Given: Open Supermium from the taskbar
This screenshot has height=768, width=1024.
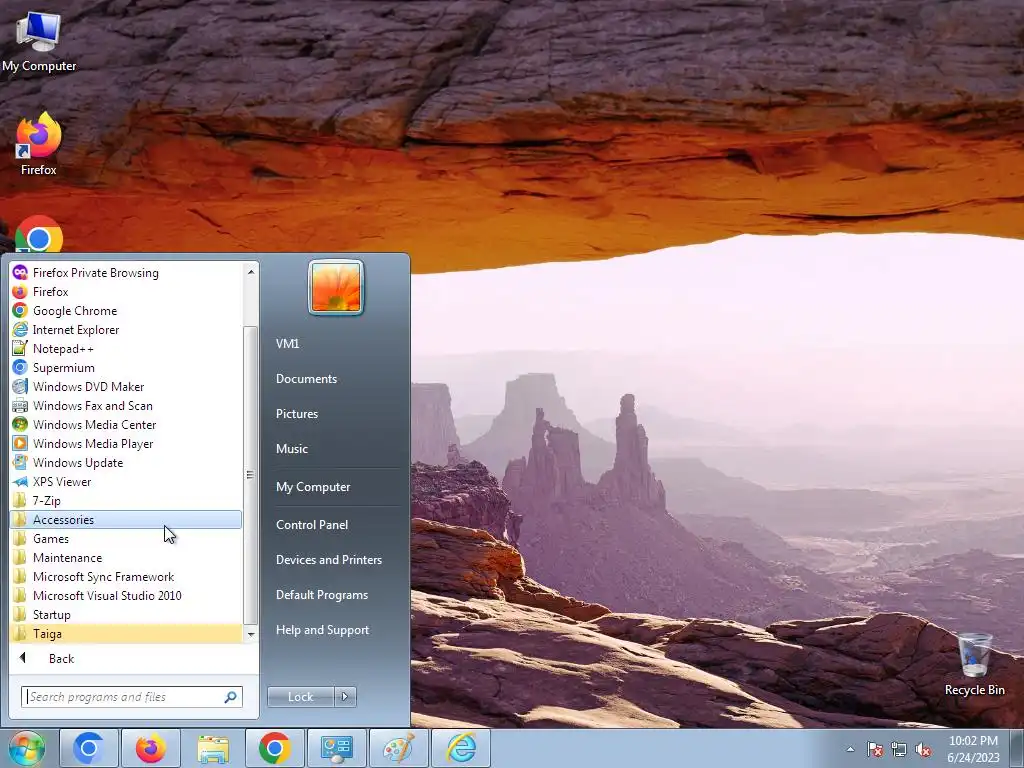Looking at the screenshot, I should pos(89,748).
